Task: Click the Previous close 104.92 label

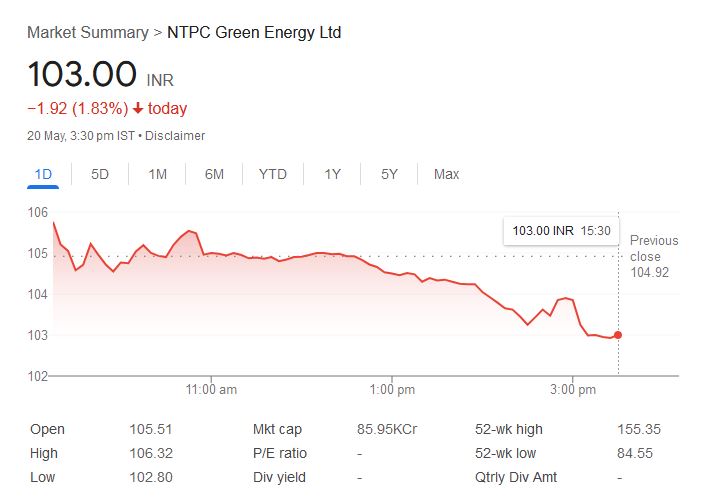Action: [x=654, y=256]
